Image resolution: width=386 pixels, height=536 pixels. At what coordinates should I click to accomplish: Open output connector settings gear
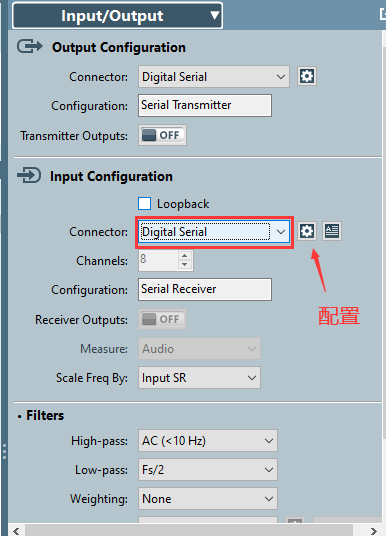(x=307, y=76)
